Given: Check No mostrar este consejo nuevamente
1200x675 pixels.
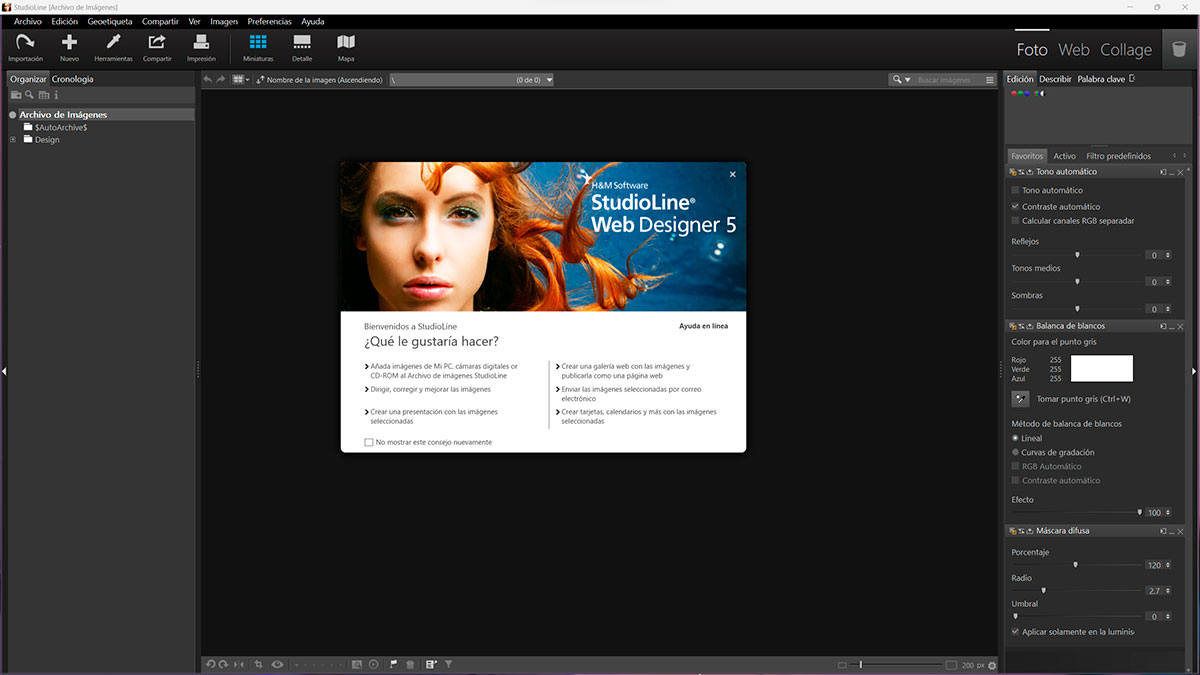Looking at the screenshot, I should 369,442.
